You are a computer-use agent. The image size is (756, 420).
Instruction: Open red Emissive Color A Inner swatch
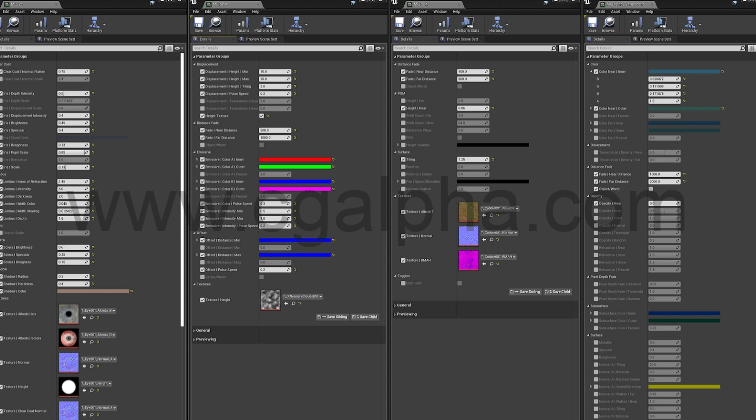click(x=295, y=159)
